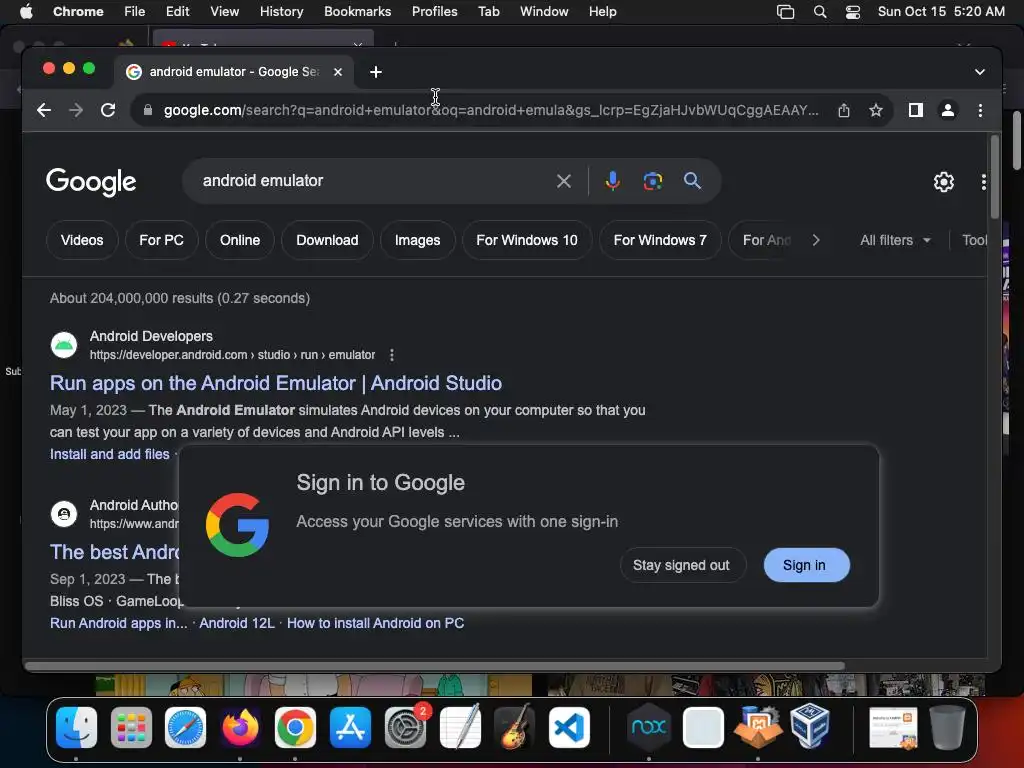Screen dimensions: 1024x768
Task: Click the Sign in button
Action: (806, 566)
